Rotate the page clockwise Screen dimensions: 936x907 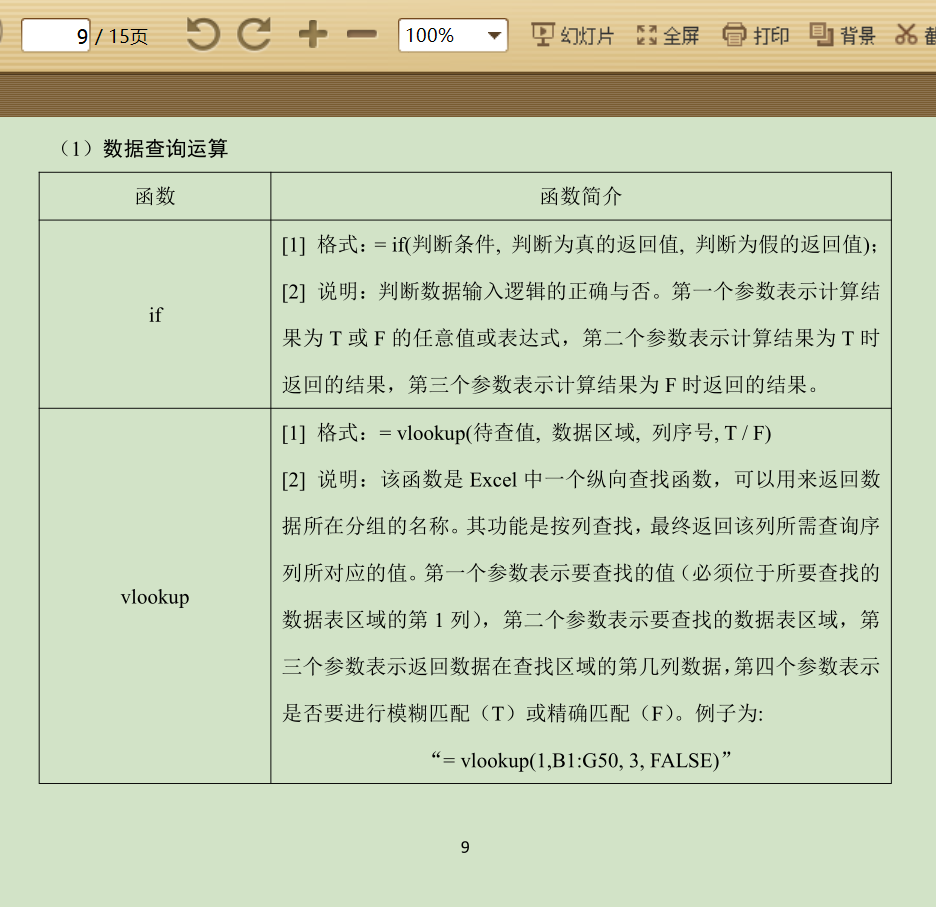click(x=254, y=34)
